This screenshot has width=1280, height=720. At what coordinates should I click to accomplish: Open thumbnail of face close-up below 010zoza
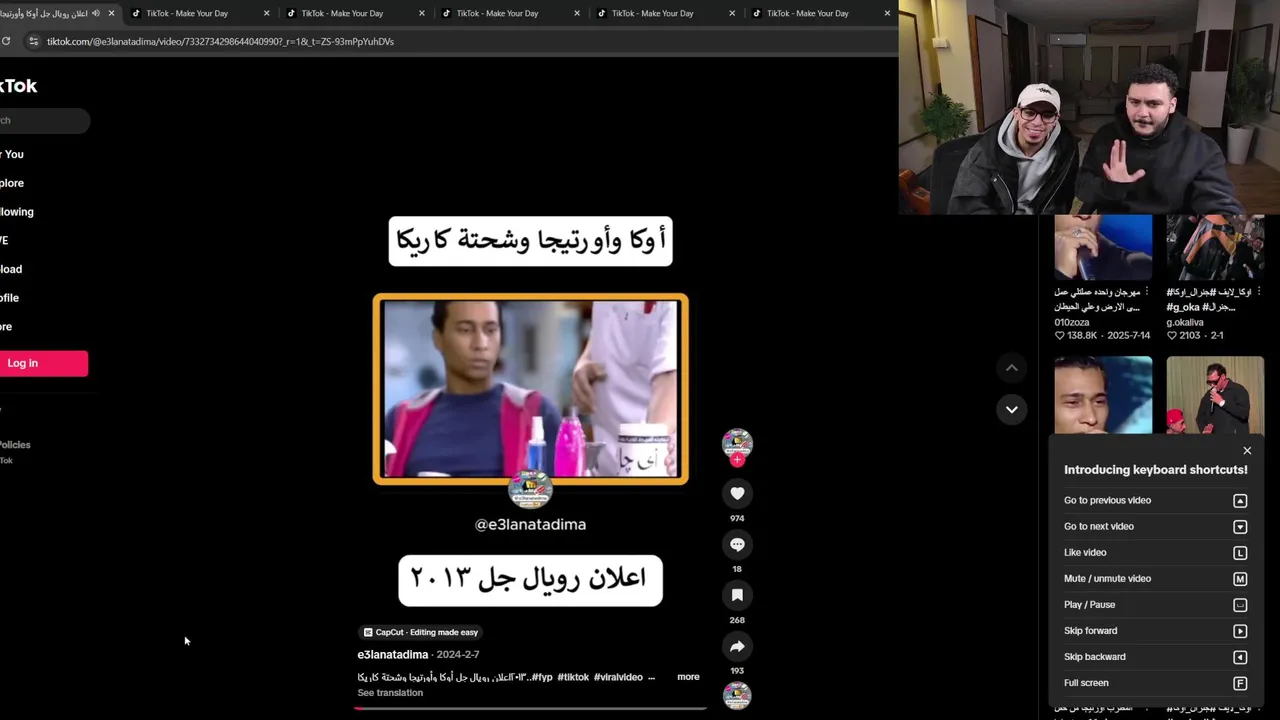(1103, 395)
